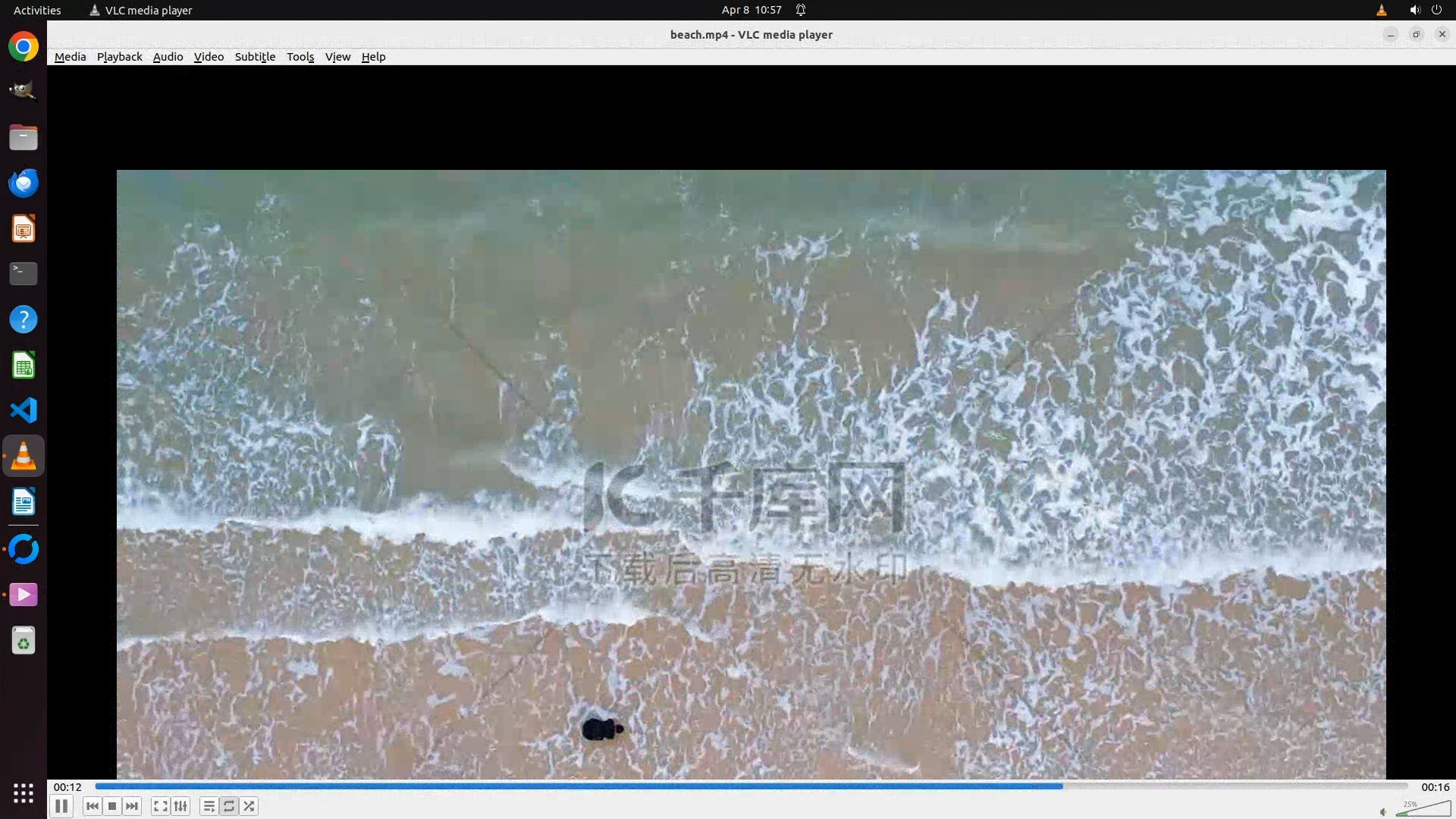Toggle fullscreen video mode

[160, 806]
